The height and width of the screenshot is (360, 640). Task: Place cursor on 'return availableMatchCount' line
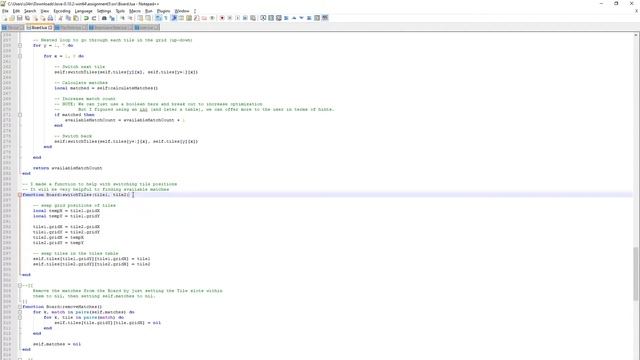coord(67,168)
